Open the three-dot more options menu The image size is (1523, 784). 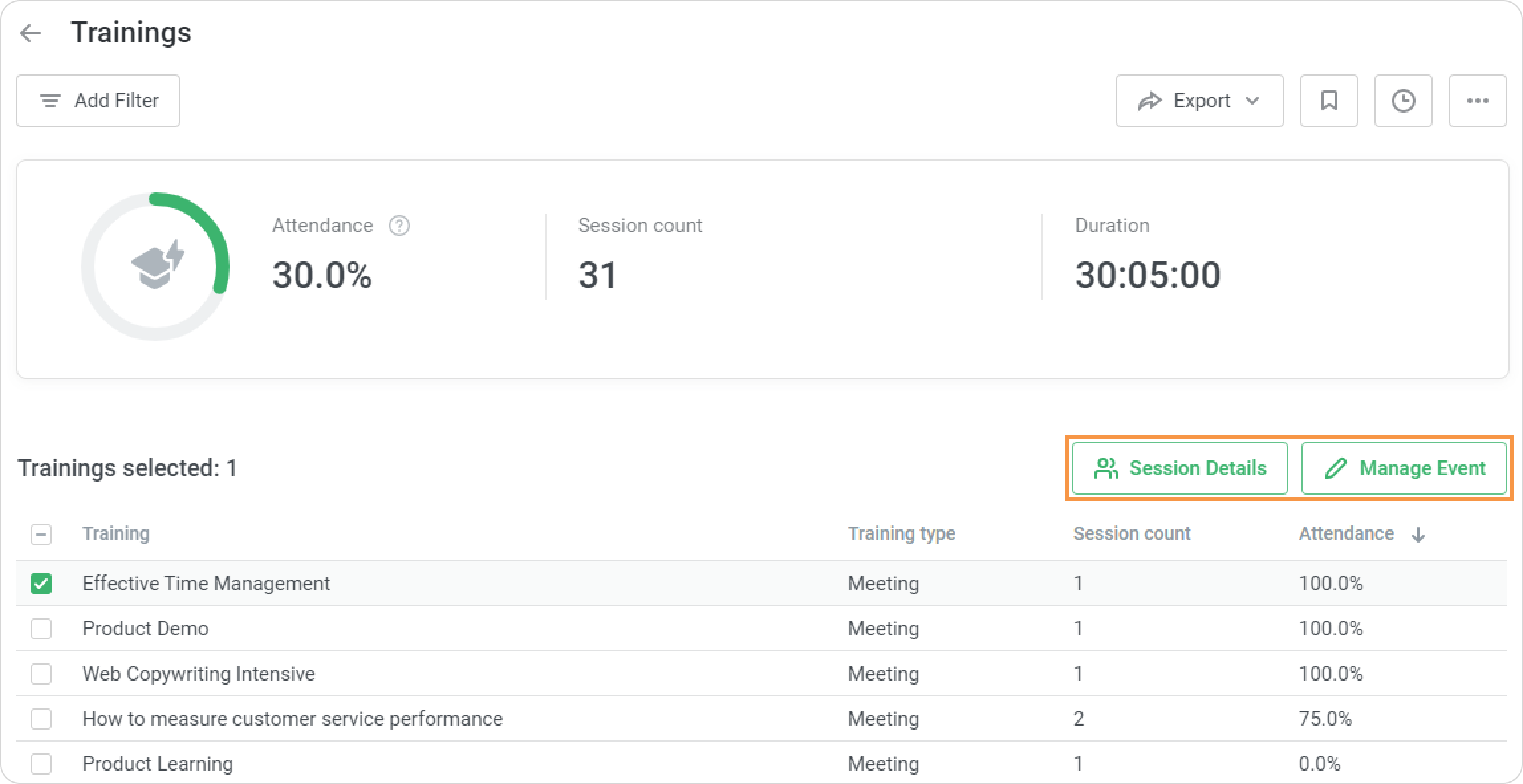pyautogui.click(x=1477, y=101)
